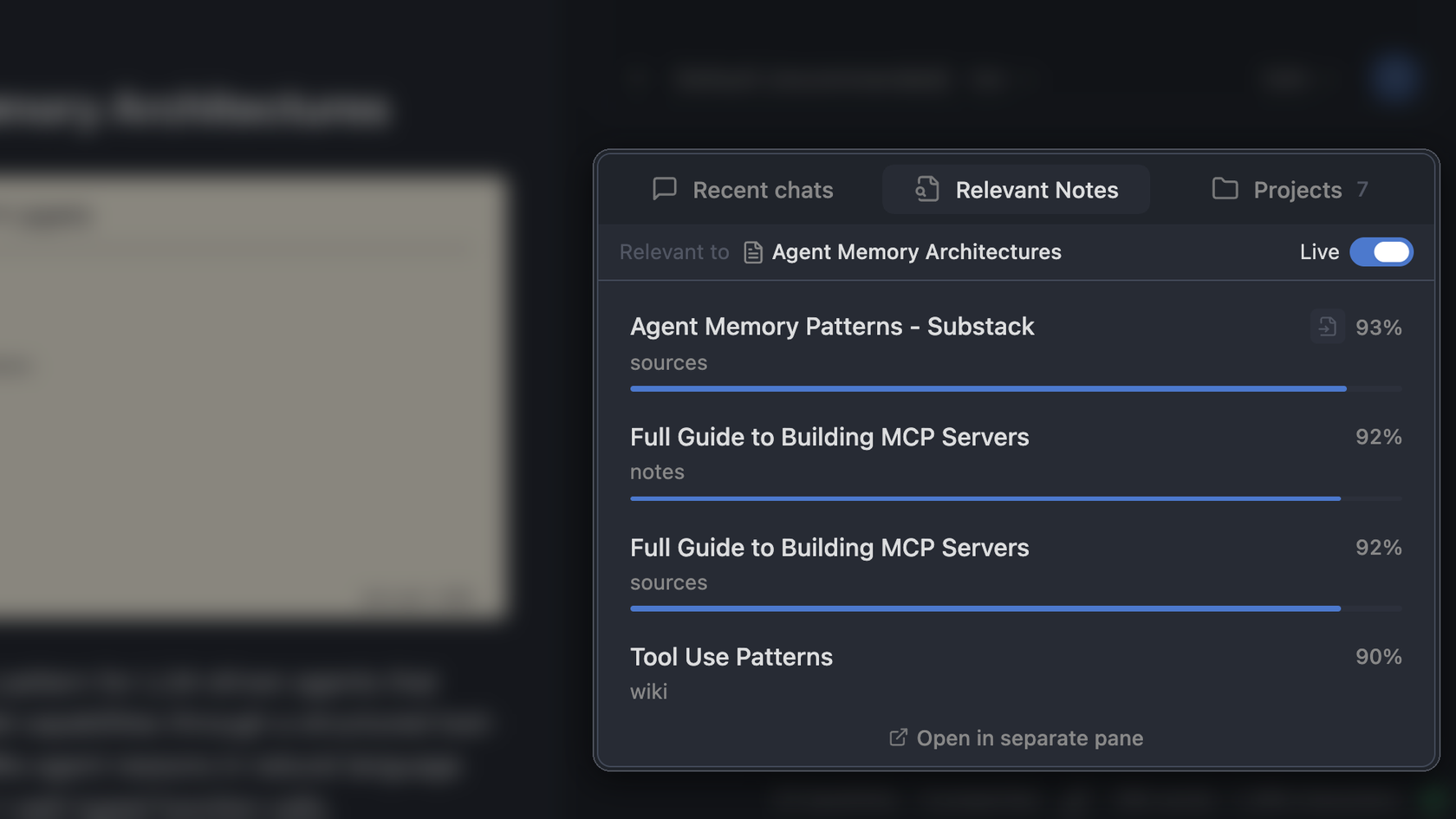
Task: Click the Projects count badge 7
Action: coord(1362,190)
